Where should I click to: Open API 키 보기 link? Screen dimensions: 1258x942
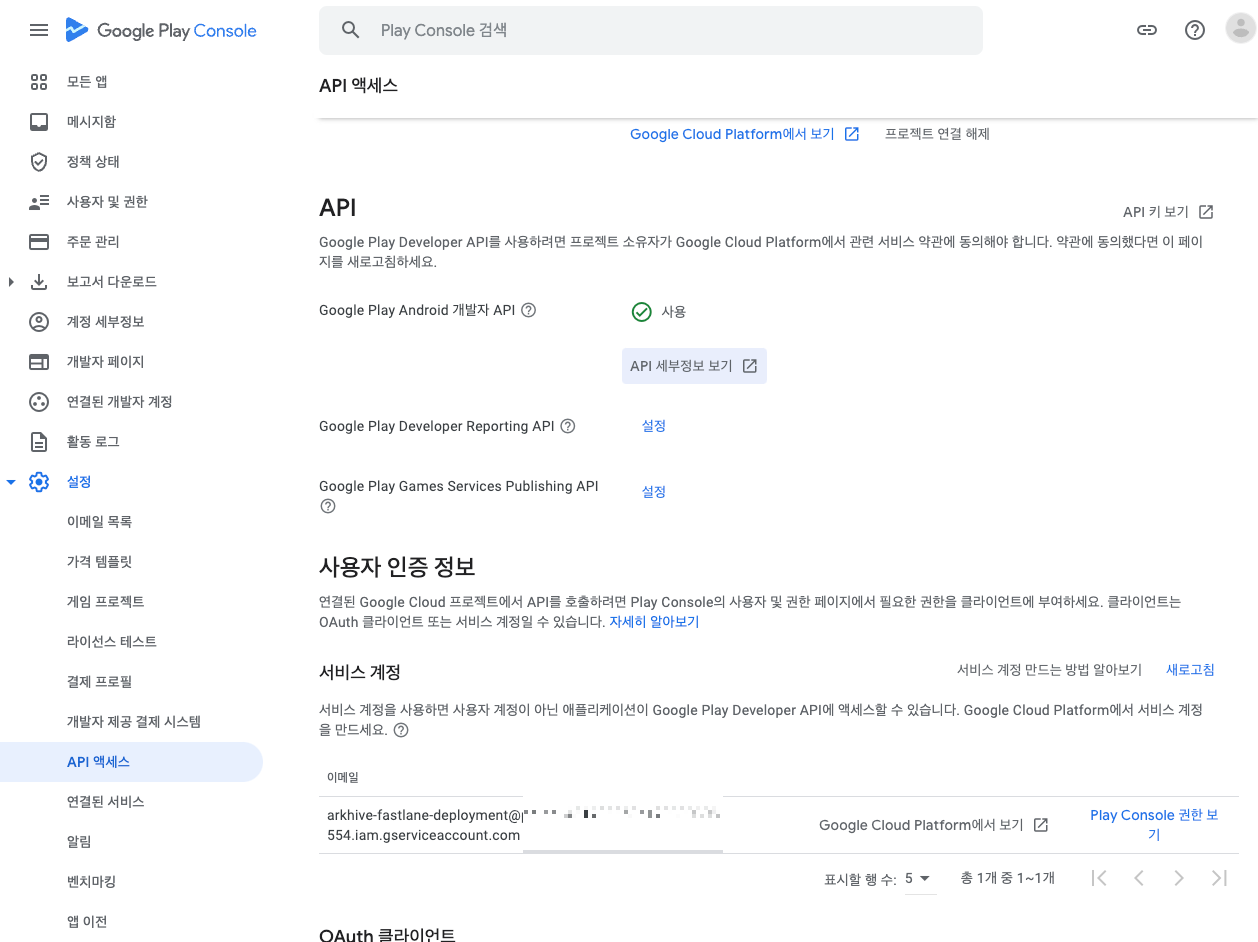pyautogui.click(x=1168, y=212)
